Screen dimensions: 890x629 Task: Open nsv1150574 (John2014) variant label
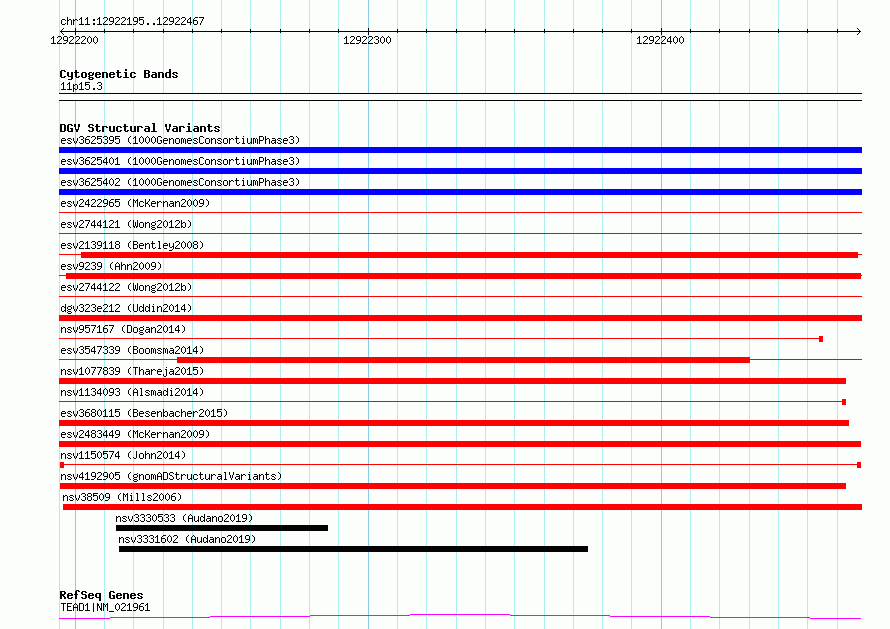[123, 455]
